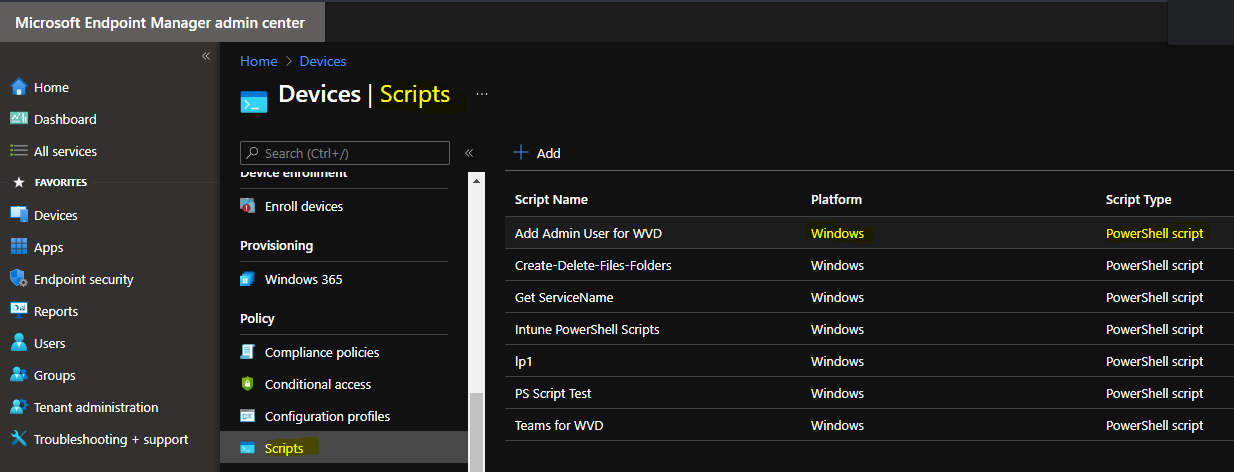Select Dashboard in the left navigation
1234x472 pixels.
[x=65, y=119]
